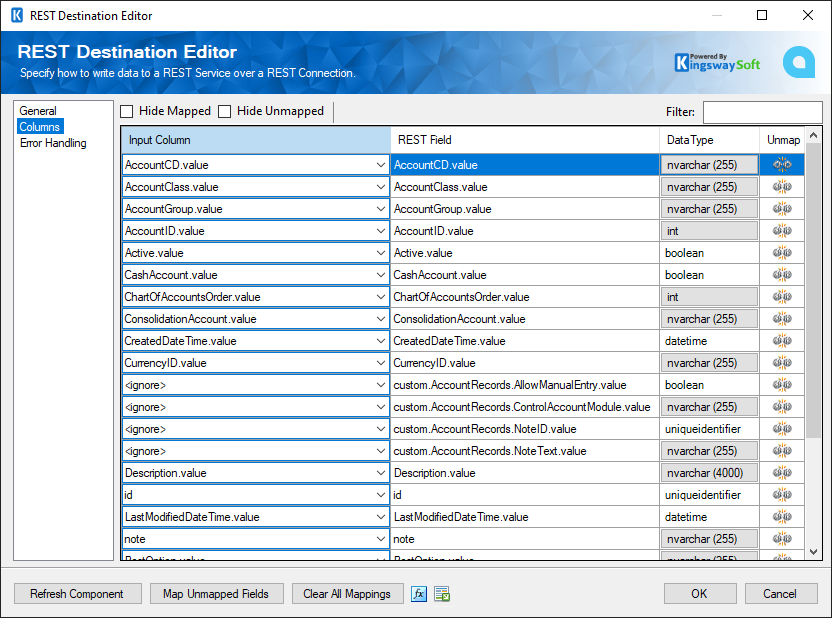Enable the Hide Unmapped checkbox
The image size is (832, 618).
[225, 111]
